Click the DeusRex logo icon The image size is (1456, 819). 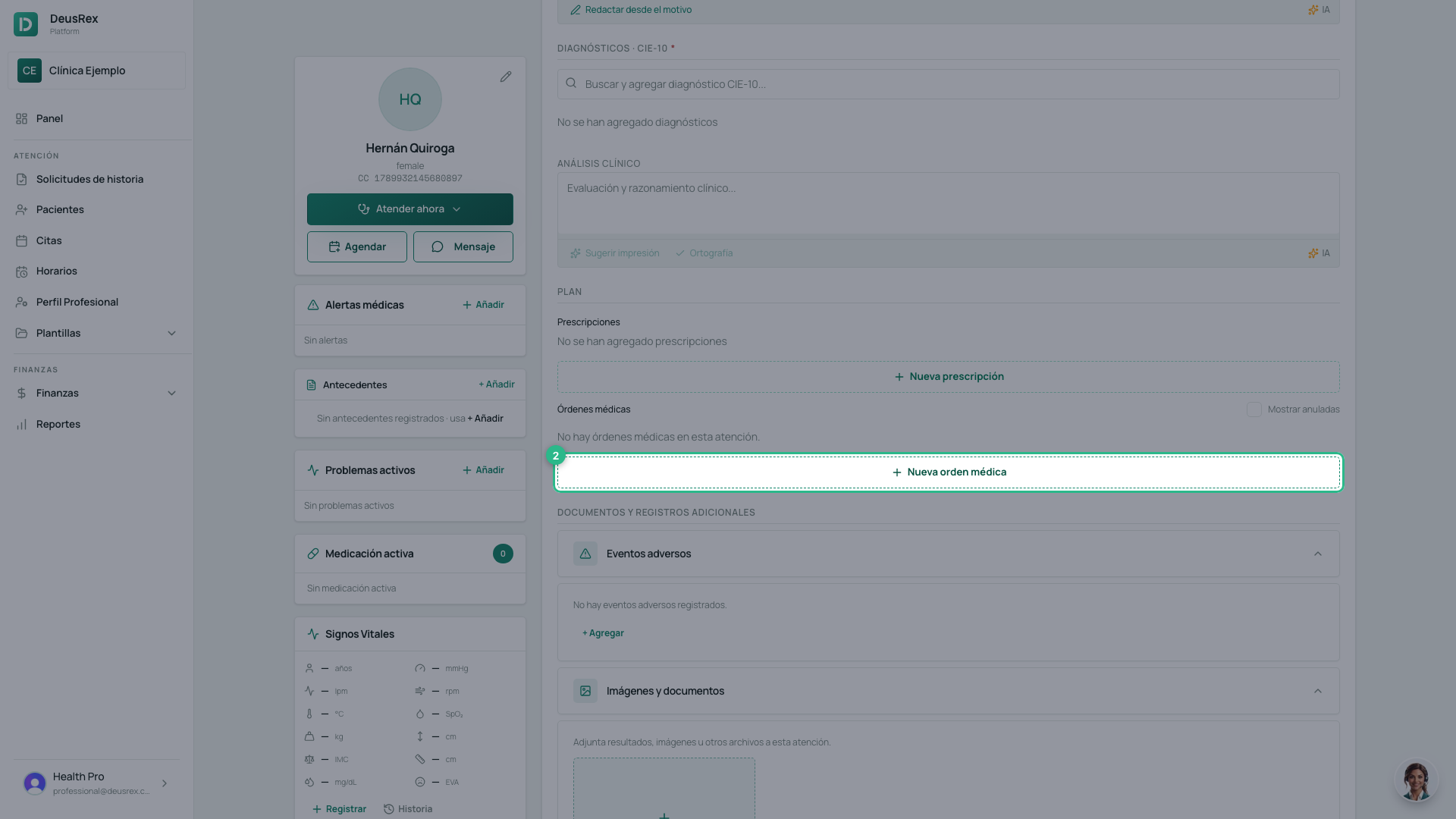pyautogui.click(x=26, y=24)
